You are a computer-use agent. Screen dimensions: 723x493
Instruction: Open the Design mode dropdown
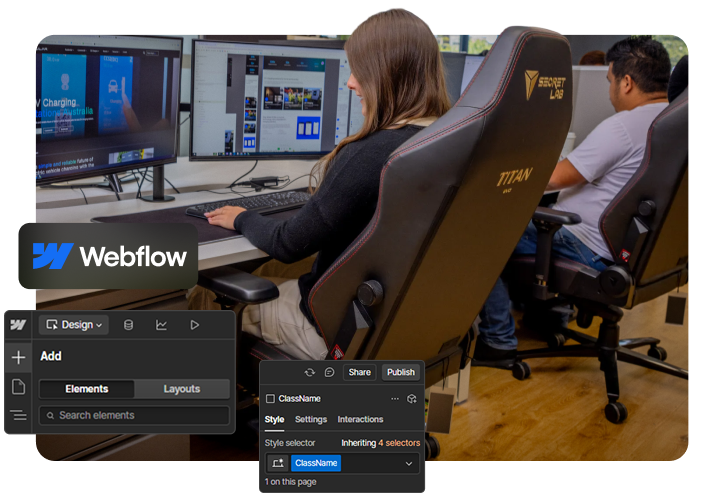[x=74, y=325]
